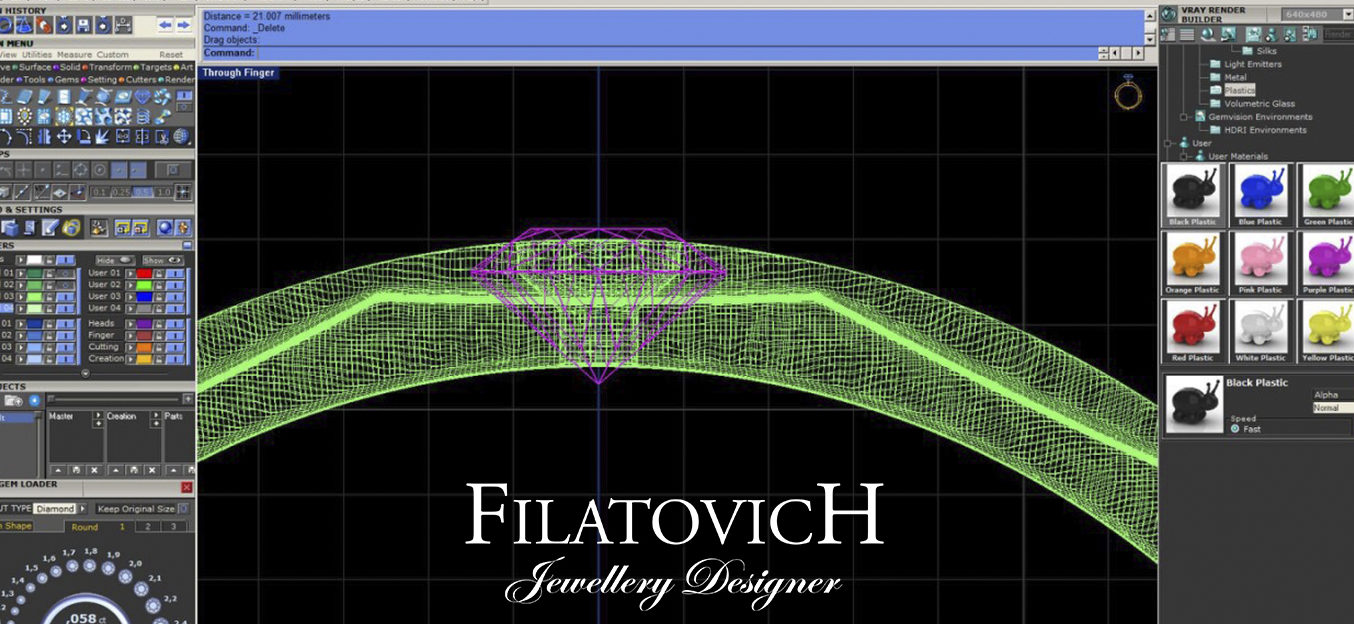Screen dimensions: 1354x624
Task: Click the globe icon in the tool grid
Action: (x=181, y=136)
